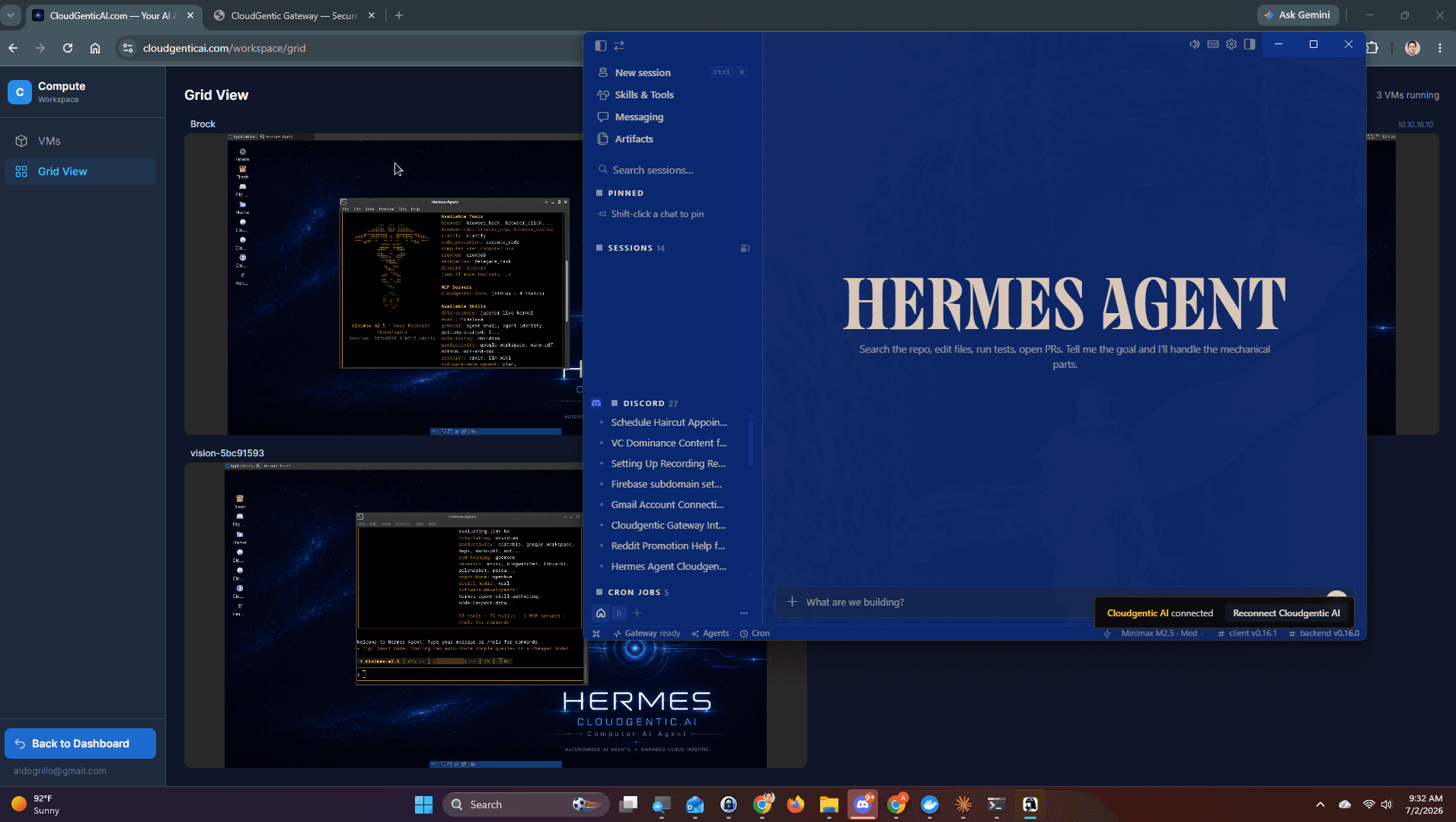Open Hermes settings gear
The width and height of the screenshot is (1456, 822).
pyautogui.click(x=1231, y=44)
